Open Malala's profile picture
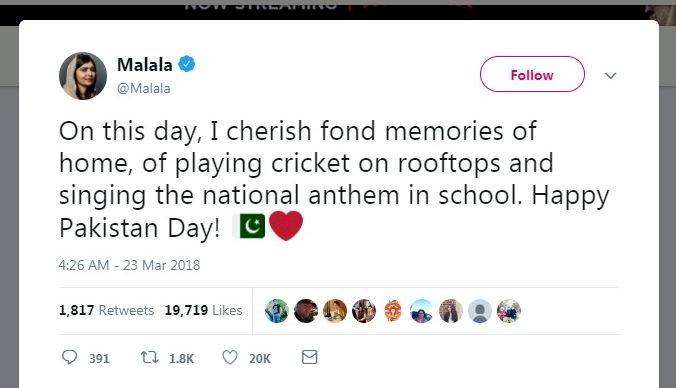 point(83,76)
